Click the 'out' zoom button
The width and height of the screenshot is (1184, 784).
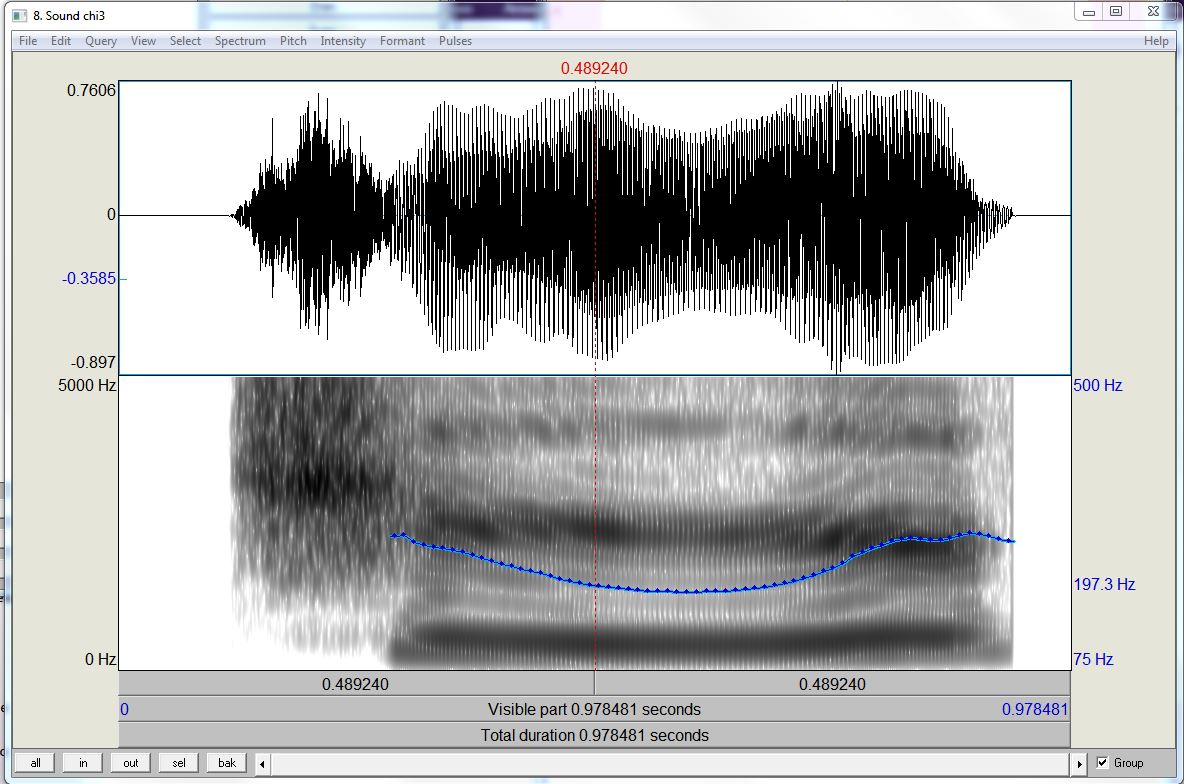(131, 763)
